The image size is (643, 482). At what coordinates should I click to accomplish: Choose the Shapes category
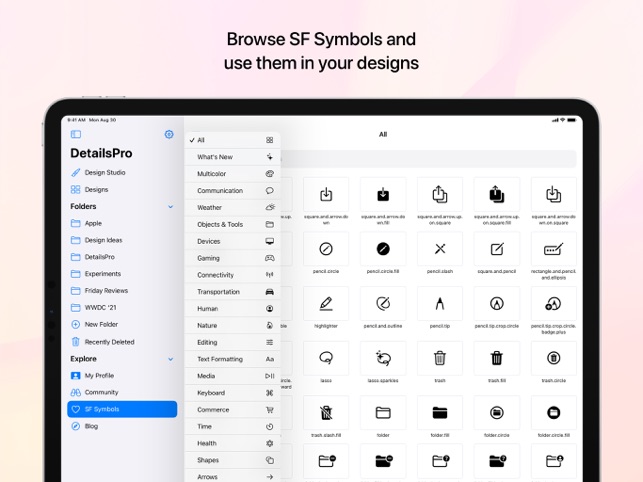[x=233, y=460]
